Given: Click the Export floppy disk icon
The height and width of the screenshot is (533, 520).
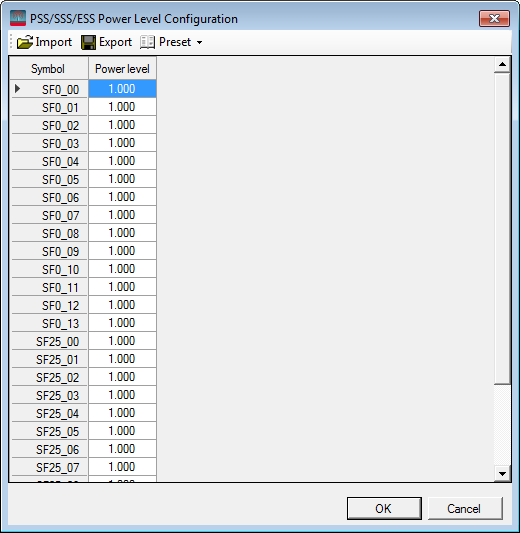Looking at the screenshot, I should pyautogui.click(x=88, y=42).
